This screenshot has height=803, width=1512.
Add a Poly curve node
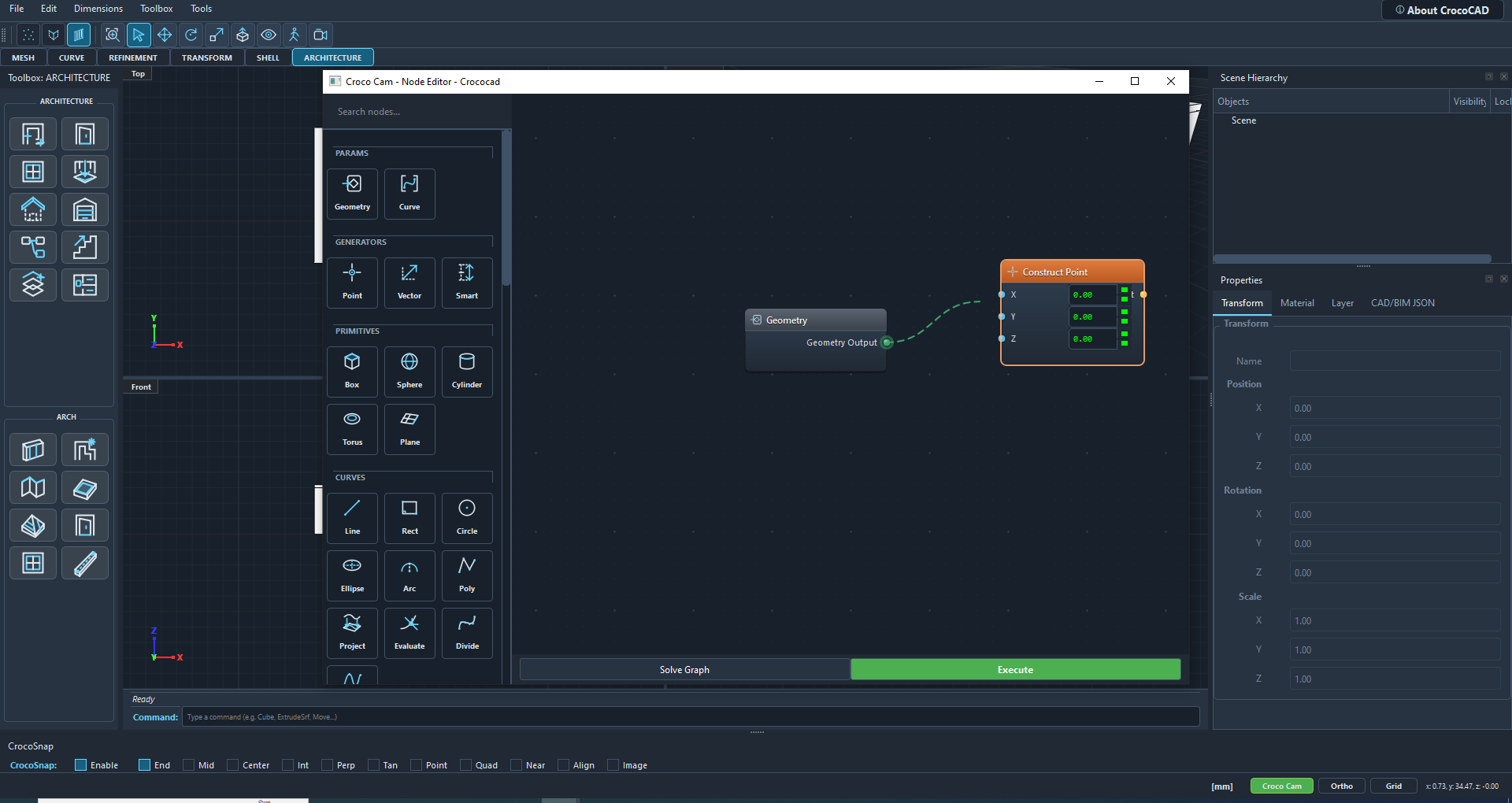coord(467,575)
